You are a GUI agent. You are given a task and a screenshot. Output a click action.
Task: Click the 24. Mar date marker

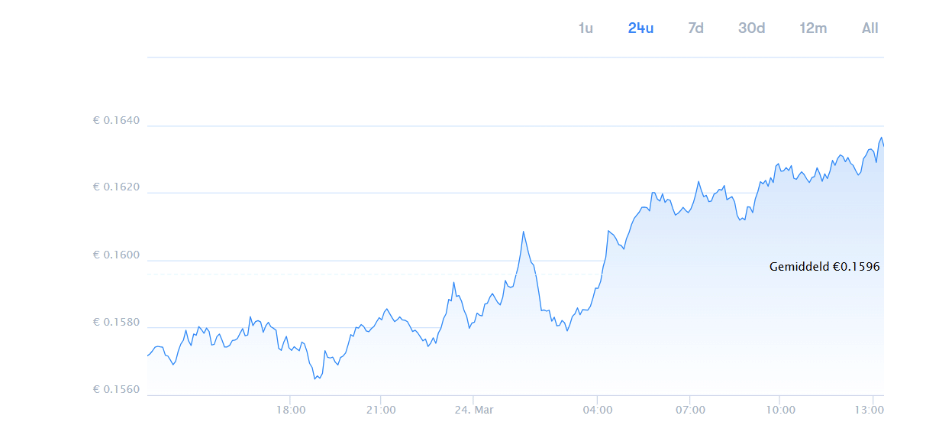472,410
